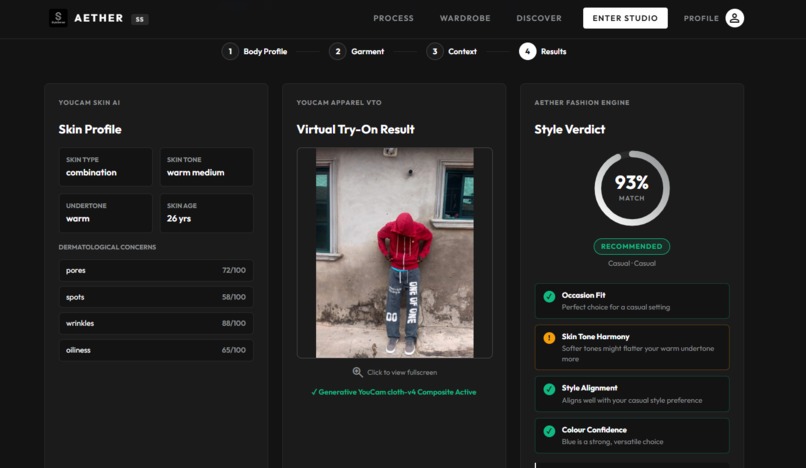806x468 pixels.
Task: Click the Style Verdict heading
Action: coord(570,130)
